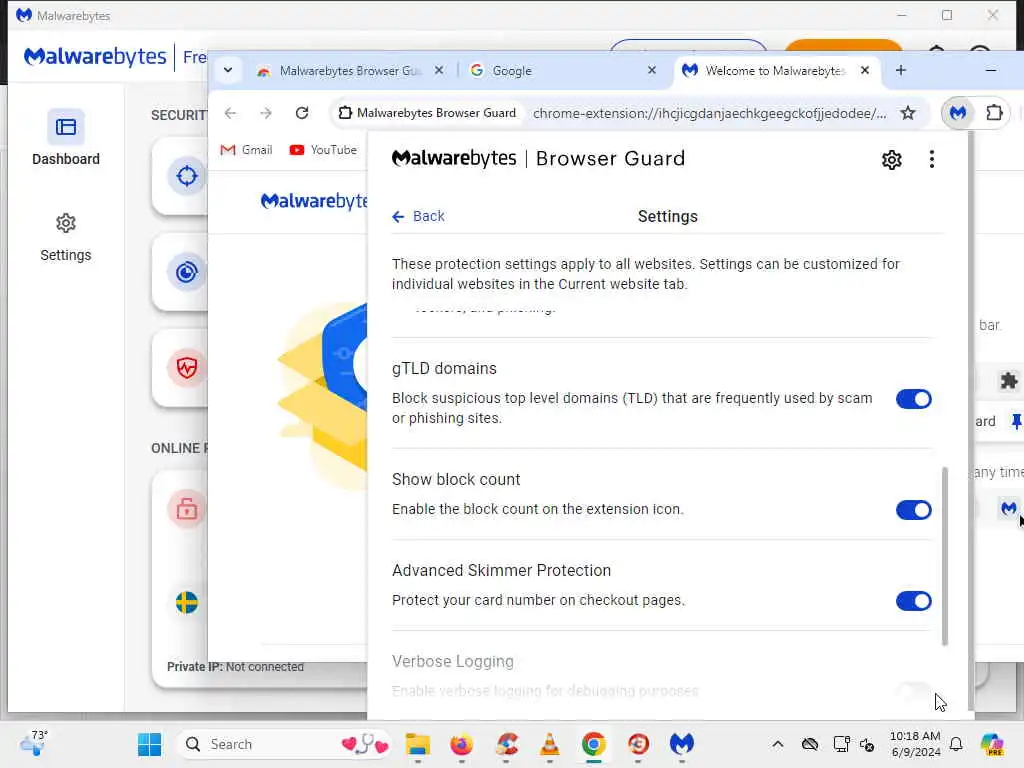
Task: Open Browser Guard settings gear icon
Action: [891, 159]
